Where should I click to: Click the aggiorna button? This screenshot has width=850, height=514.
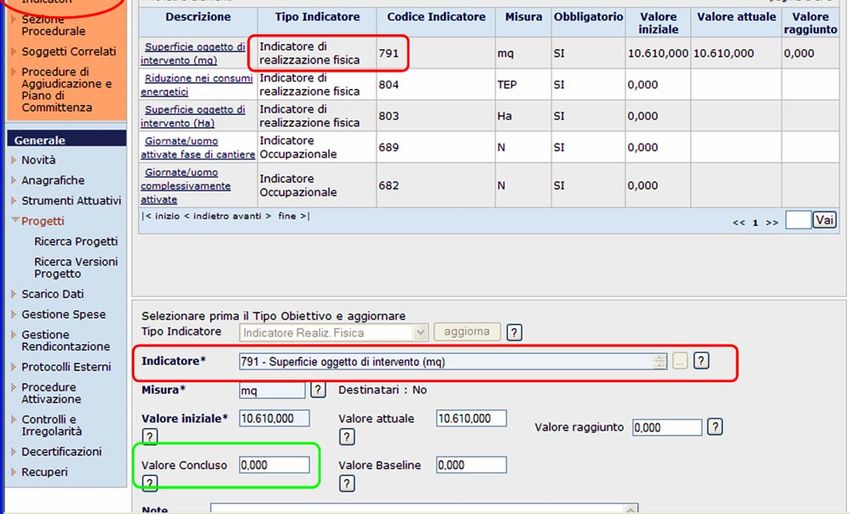tap(467, 332)
